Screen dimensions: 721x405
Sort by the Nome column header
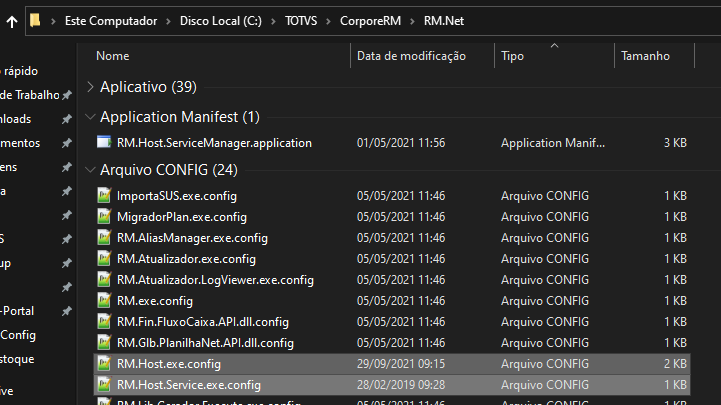coord(113,56)
